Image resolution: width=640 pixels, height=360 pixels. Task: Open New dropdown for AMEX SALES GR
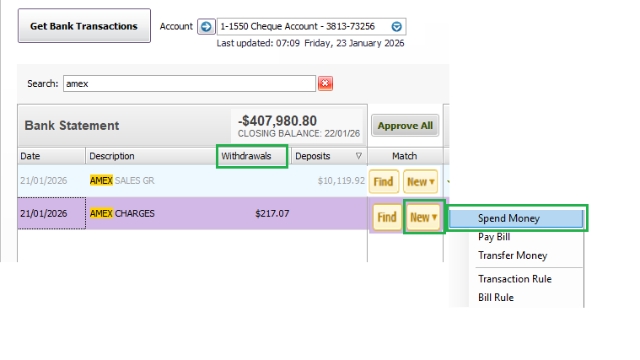[x=420, y=182]
